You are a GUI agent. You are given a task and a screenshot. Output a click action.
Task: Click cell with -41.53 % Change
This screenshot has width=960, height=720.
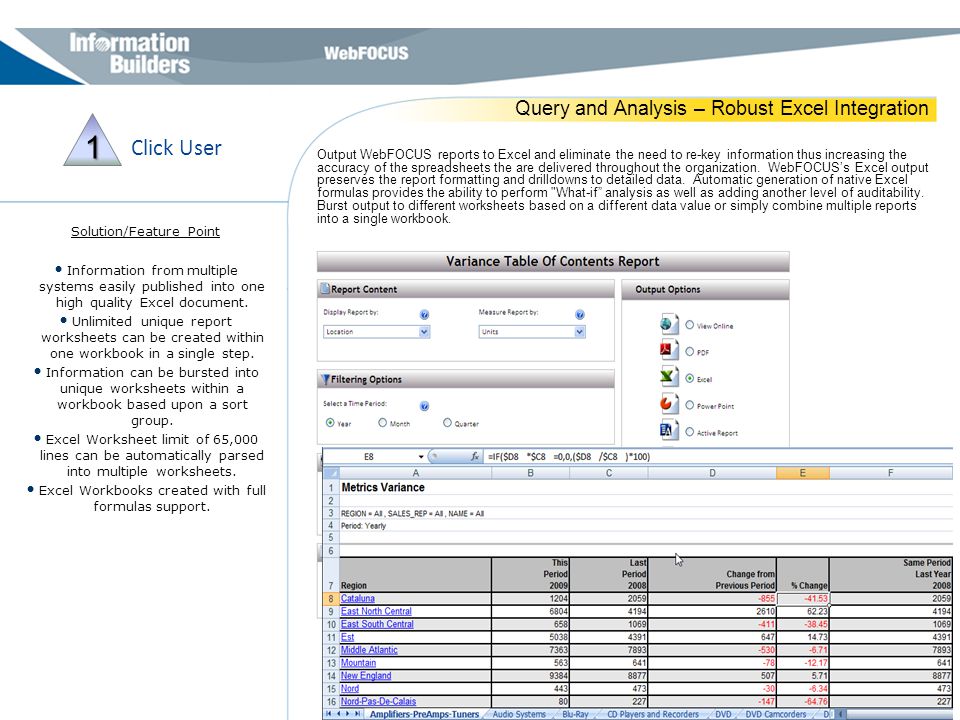coord(803,598)
